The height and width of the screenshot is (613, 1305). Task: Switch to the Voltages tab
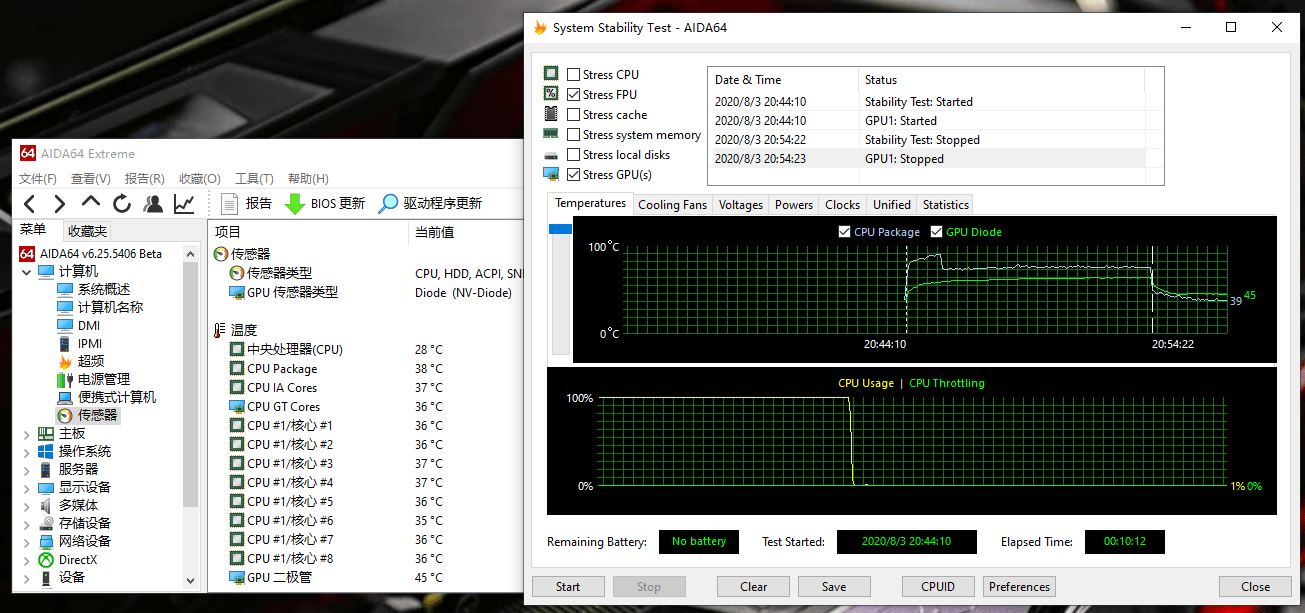(x=741, y=205)
